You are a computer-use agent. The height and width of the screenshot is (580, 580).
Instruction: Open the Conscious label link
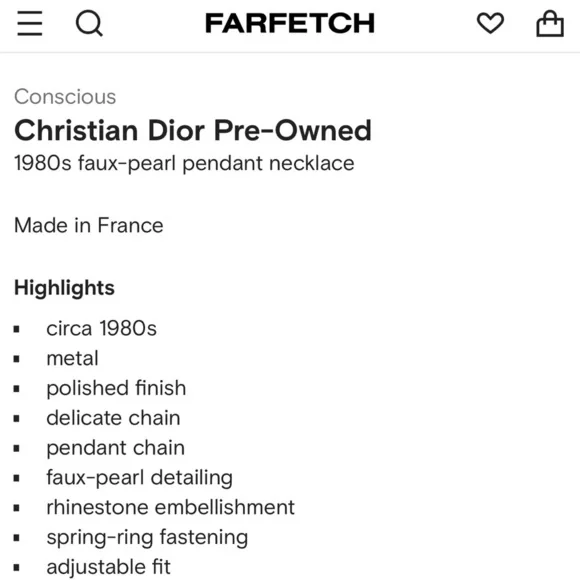[65, 97]
